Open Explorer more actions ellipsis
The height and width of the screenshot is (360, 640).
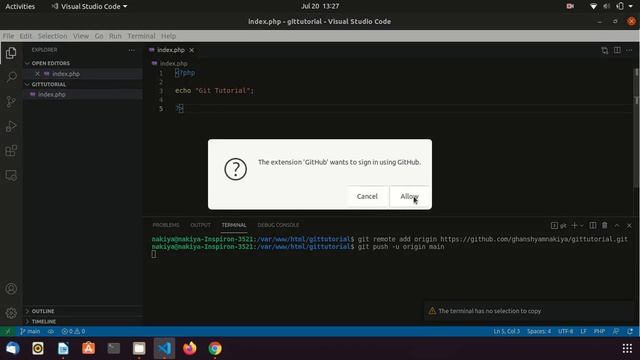pos(131,50)
